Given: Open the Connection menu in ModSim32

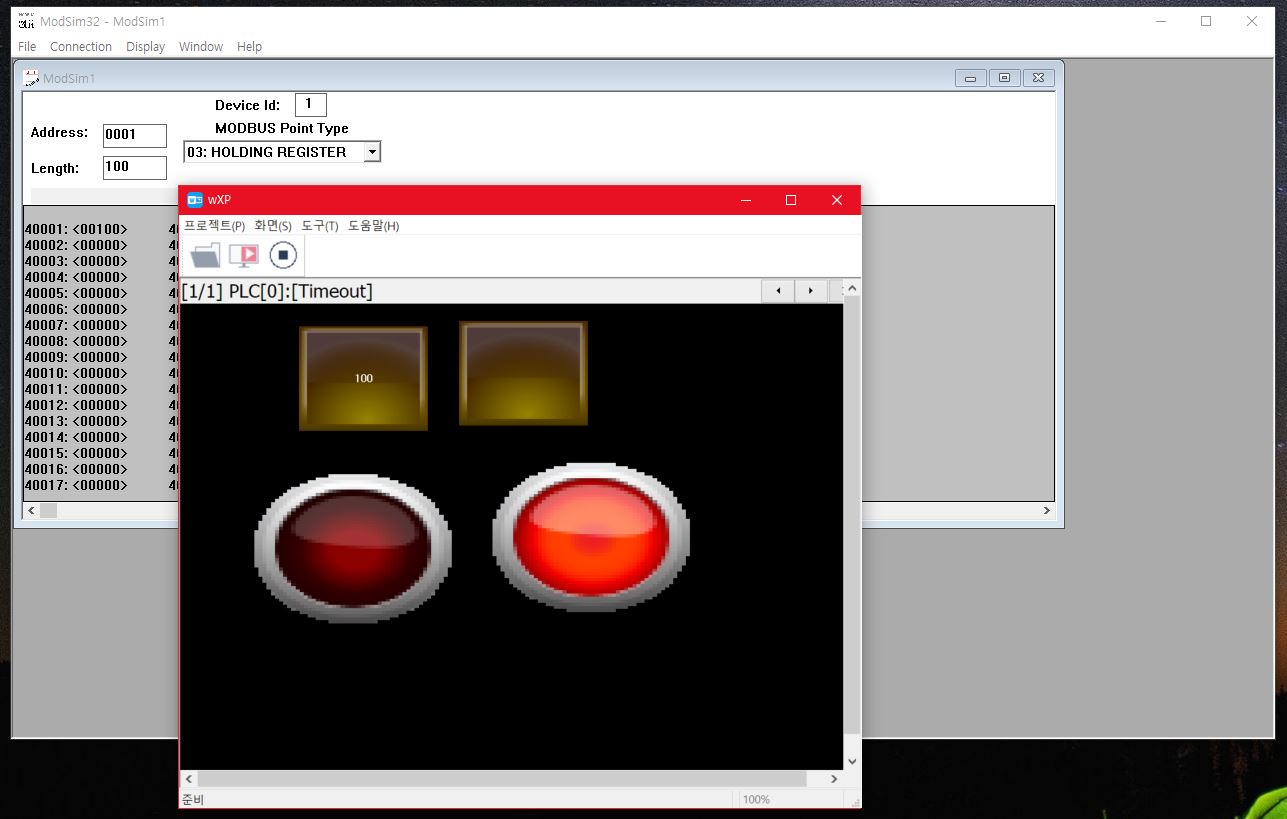Looking at the screenshot, I should (81, 47).
